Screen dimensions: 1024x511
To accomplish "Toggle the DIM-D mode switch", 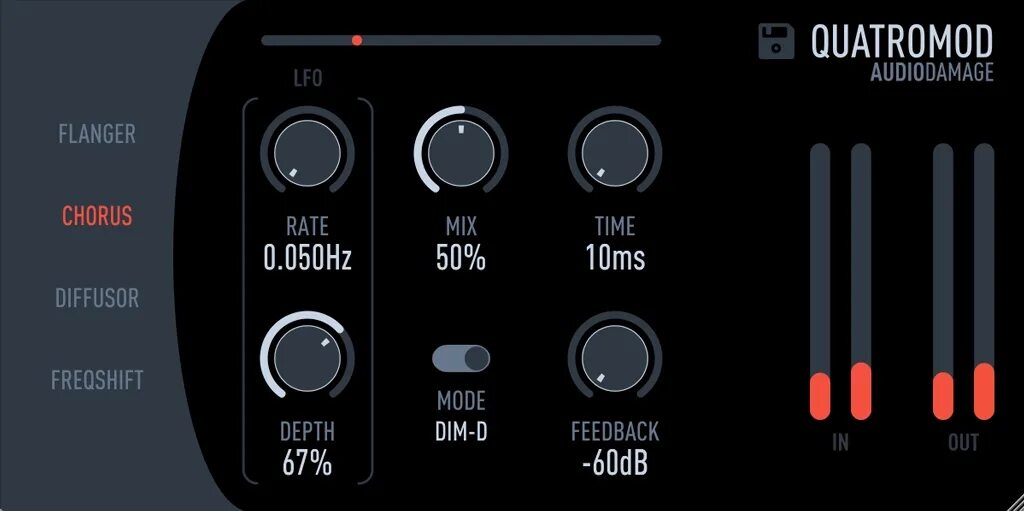I will click(461, 359).
